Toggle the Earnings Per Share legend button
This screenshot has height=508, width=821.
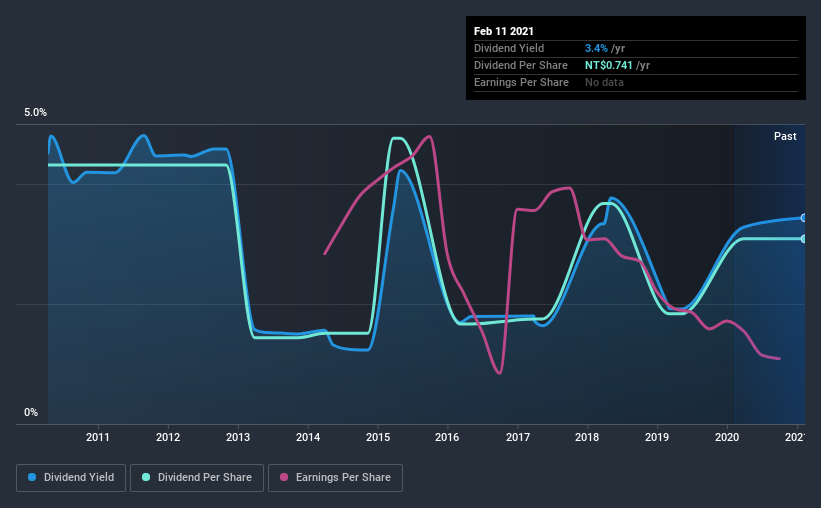[336, 478]
